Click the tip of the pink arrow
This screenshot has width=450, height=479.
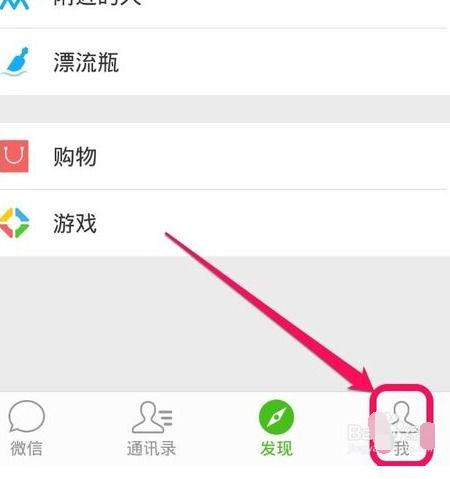pyautogui.click(x=373, y=388)
